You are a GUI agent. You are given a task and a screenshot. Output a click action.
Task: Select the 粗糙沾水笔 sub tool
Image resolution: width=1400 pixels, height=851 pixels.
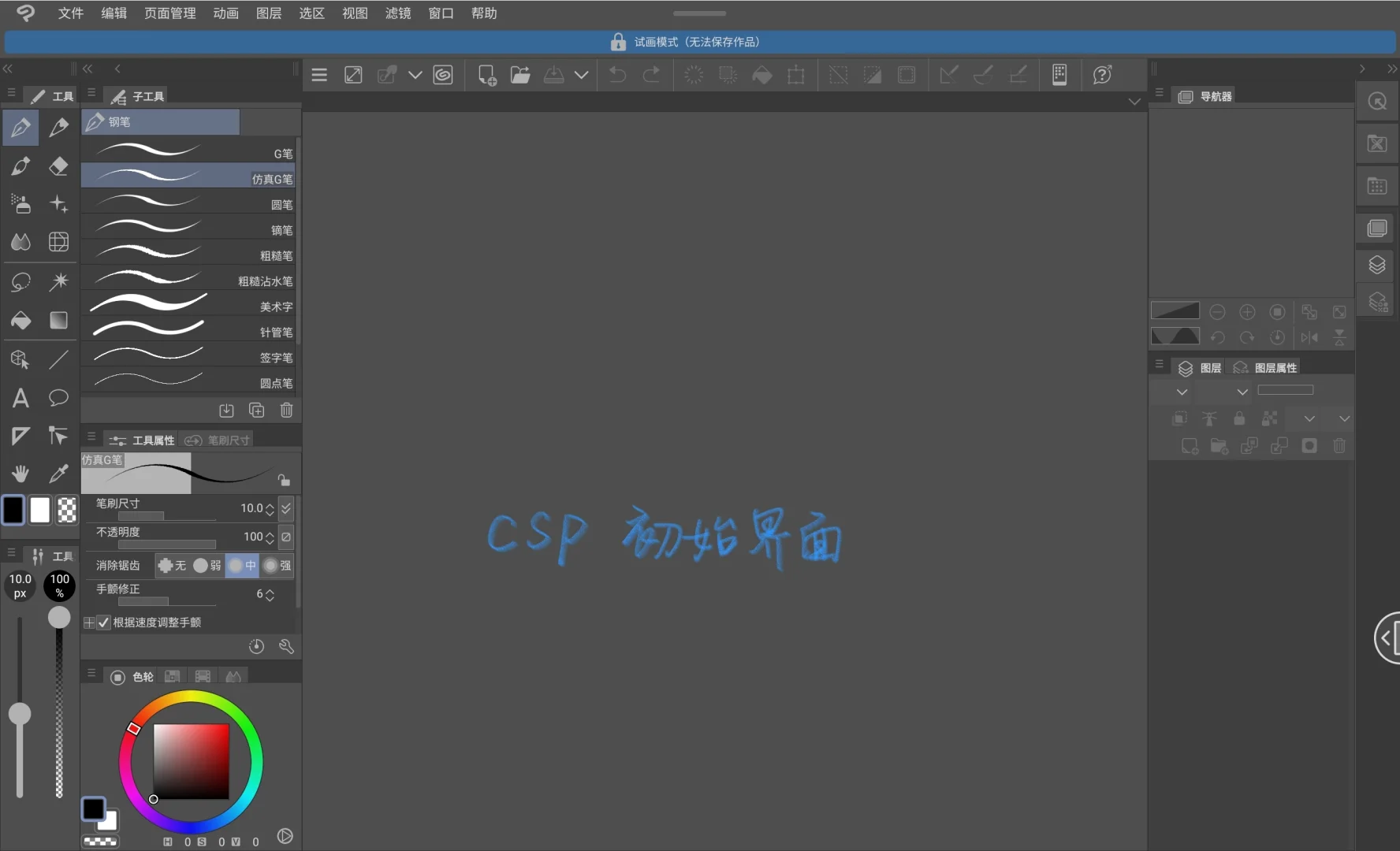point(188,277)
